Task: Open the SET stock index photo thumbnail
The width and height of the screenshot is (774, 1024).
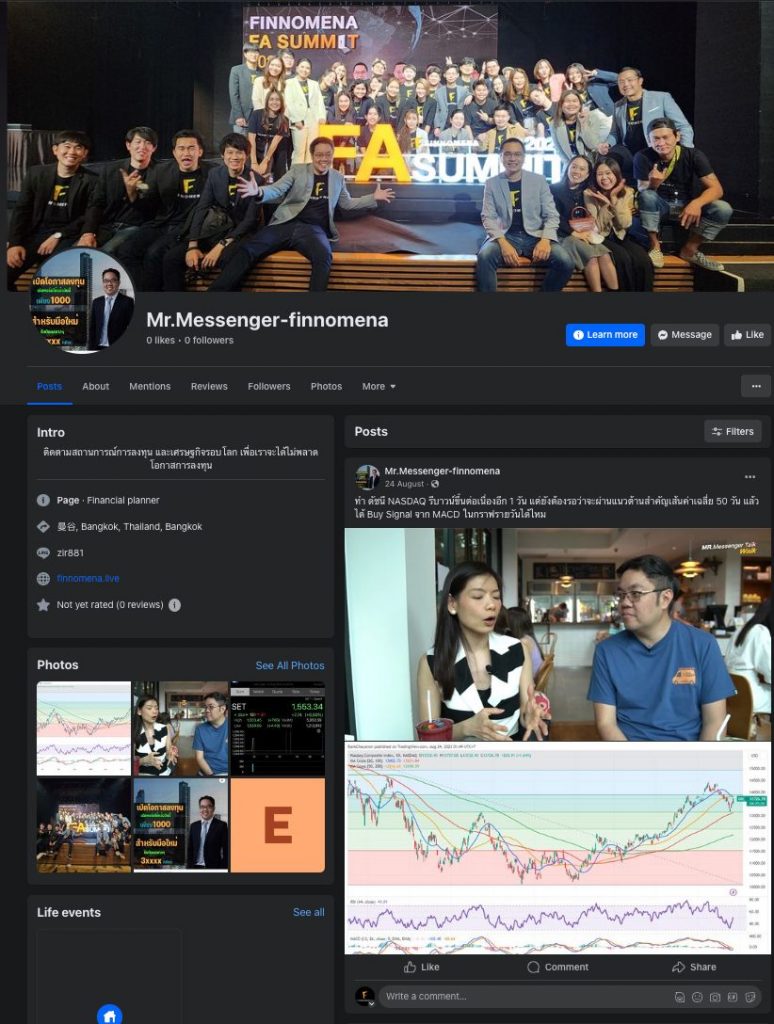Action: click(277, 728)
